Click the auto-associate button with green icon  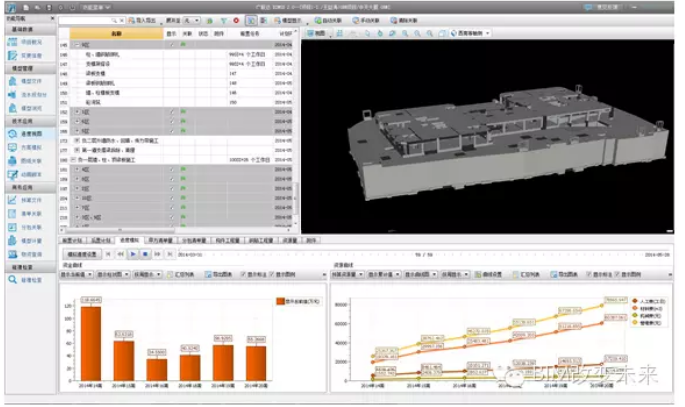click(x=328, y=21)
